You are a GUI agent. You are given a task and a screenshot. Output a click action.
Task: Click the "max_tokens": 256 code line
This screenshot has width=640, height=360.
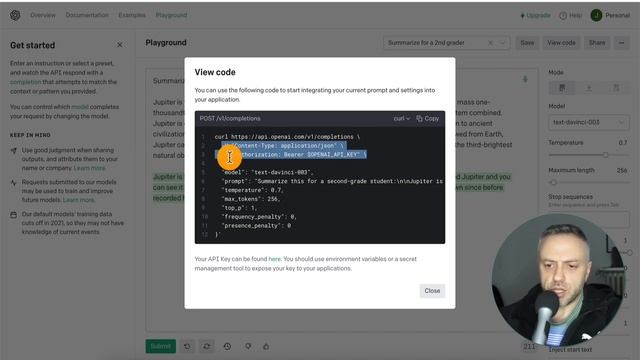coord(251,199)
